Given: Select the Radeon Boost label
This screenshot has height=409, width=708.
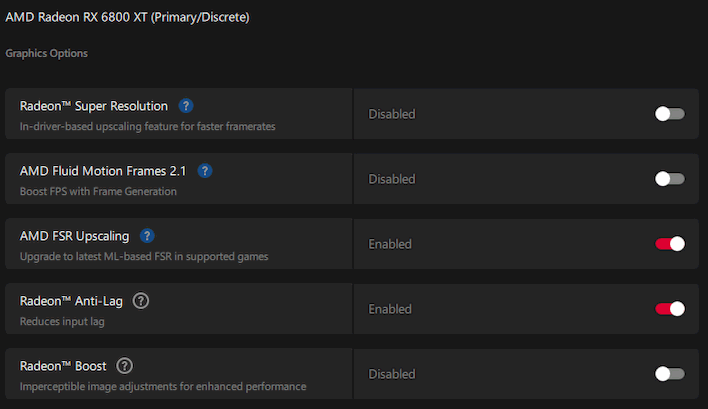Looking at the screenshot, I should (63, 366).
